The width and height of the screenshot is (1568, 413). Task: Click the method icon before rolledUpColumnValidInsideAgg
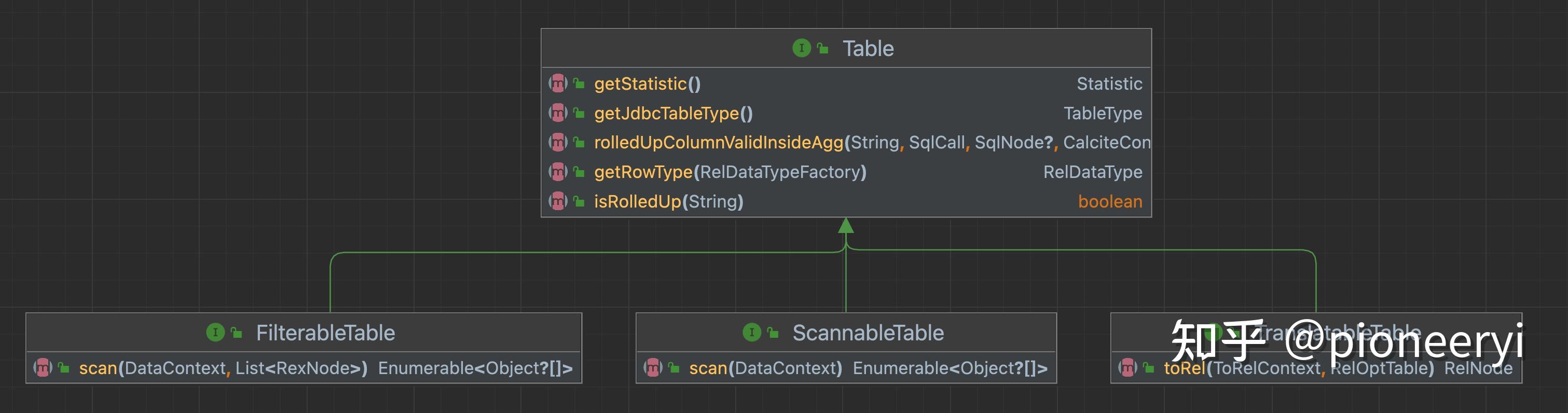click(558, 142)
